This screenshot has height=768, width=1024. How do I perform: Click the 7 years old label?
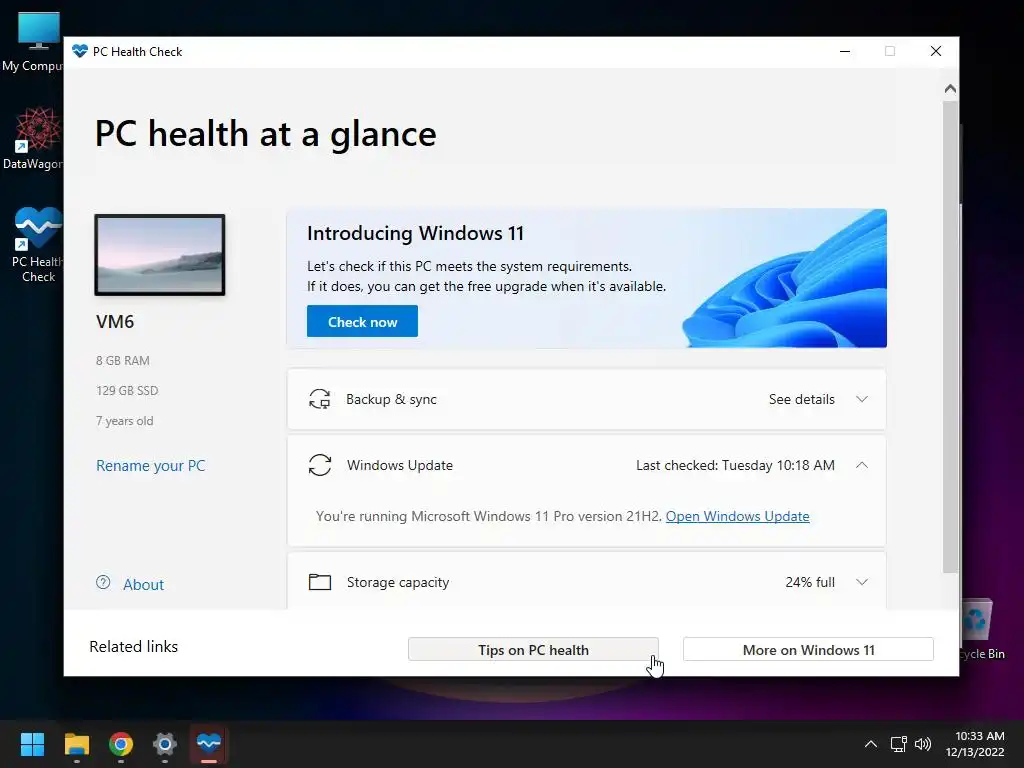[x=125, y=421]
